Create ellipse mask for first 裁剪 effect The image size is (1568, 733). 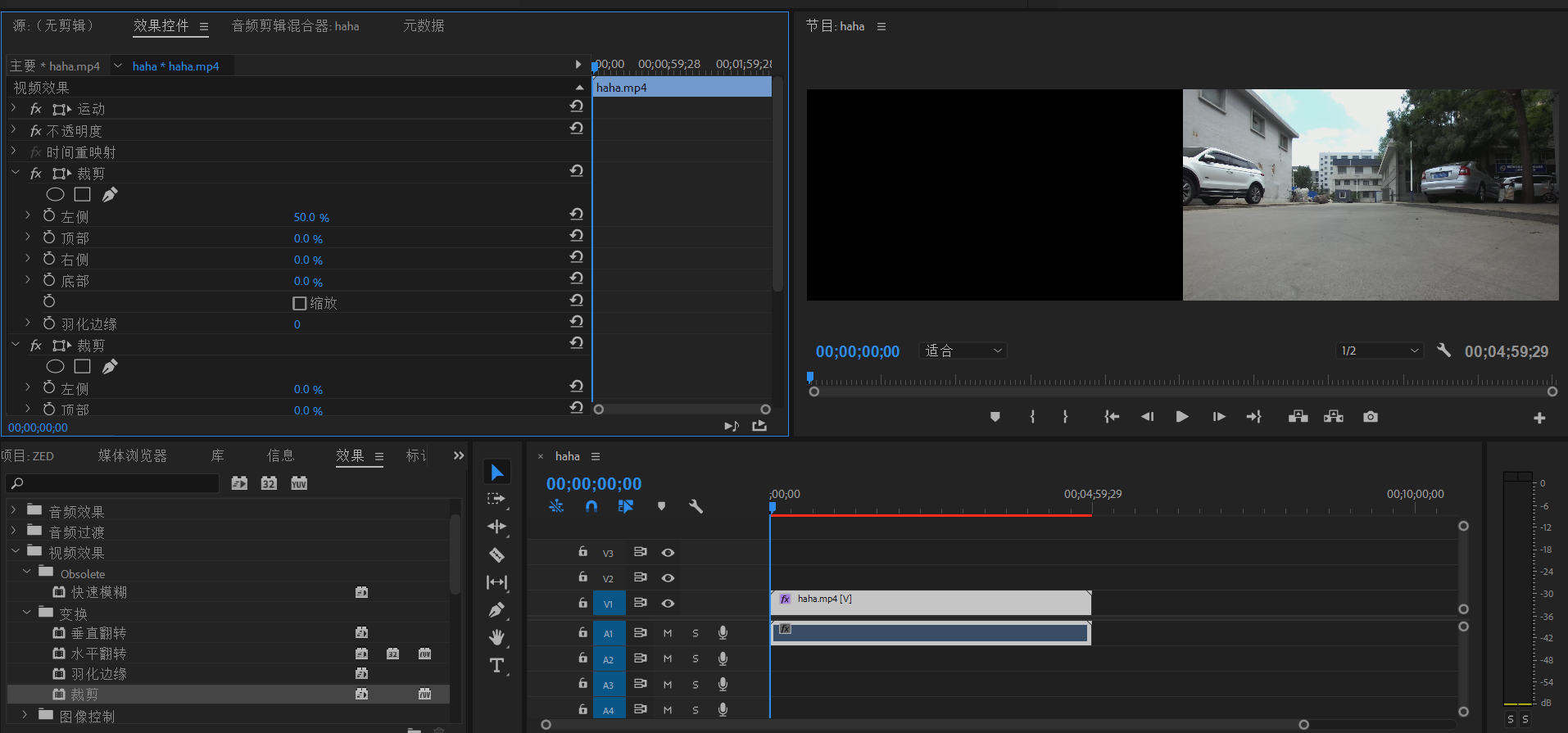click(55, 195)
